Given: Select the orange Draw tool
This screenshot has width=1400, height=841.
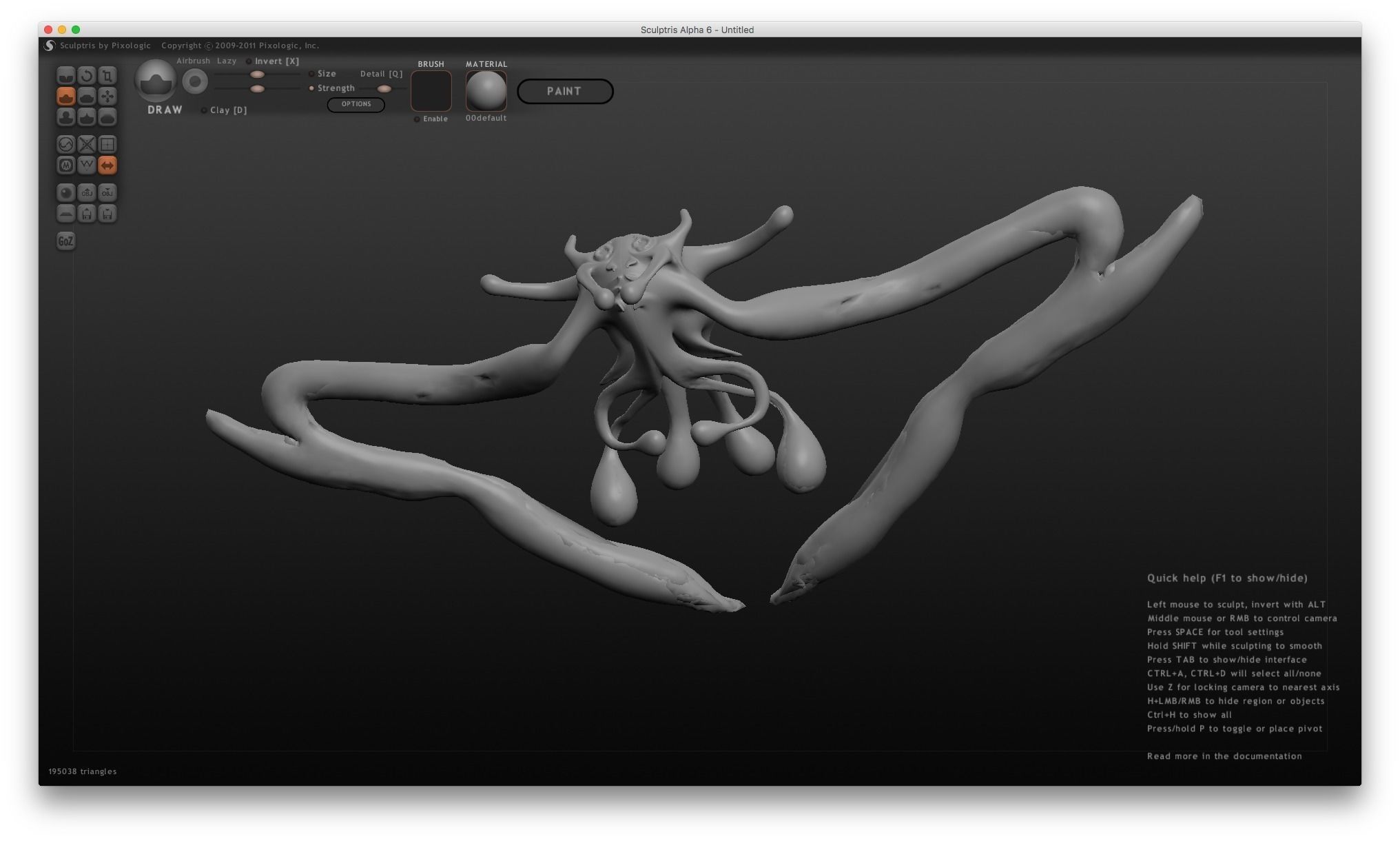Looking at the screenshot, I should 65,96.
